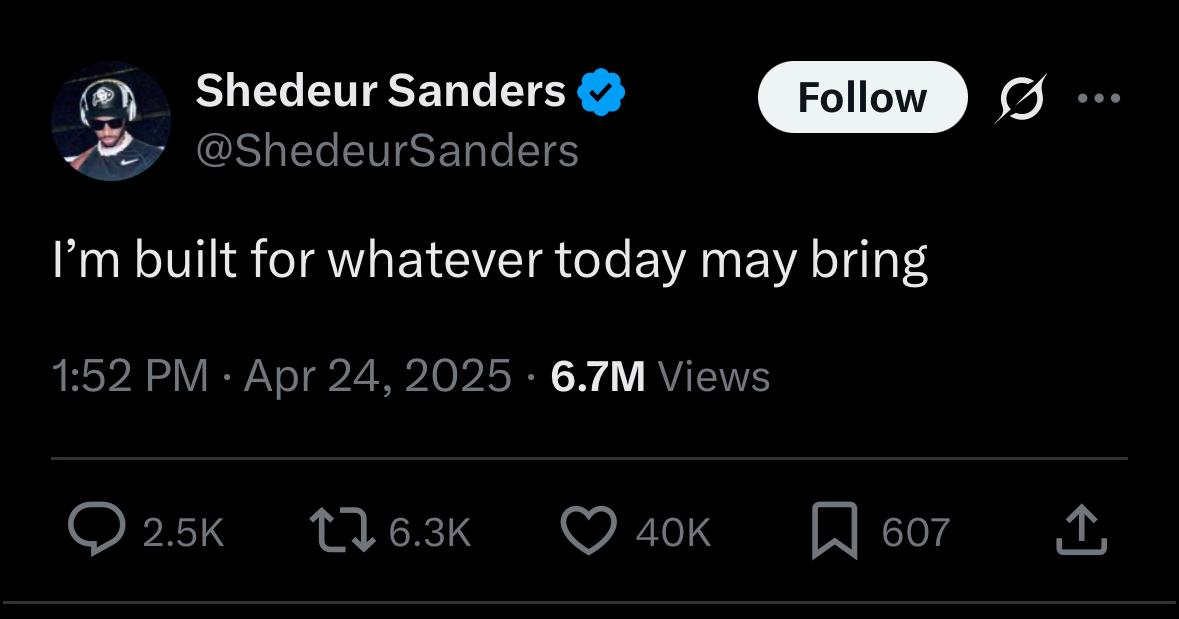This screenshot has width=1179, height=619.
Task: Open Shedeur Sanders' profile picture
Action: point(111,121)
